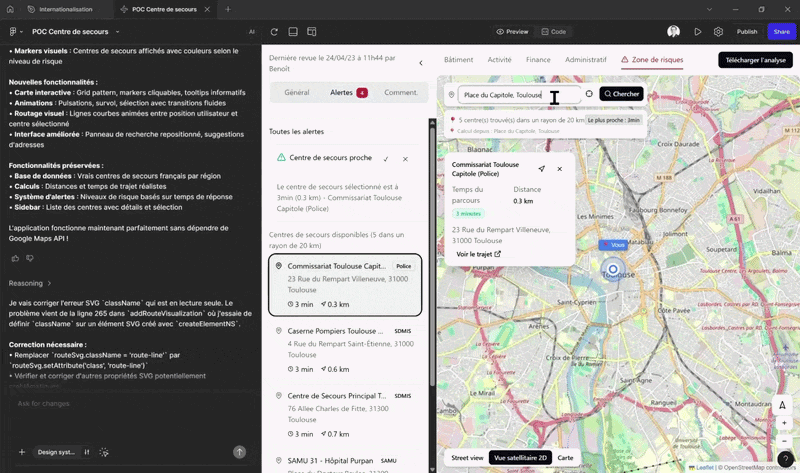Switch to Preview mode
This screenshot has height=473, width=800.
[512, 32]
